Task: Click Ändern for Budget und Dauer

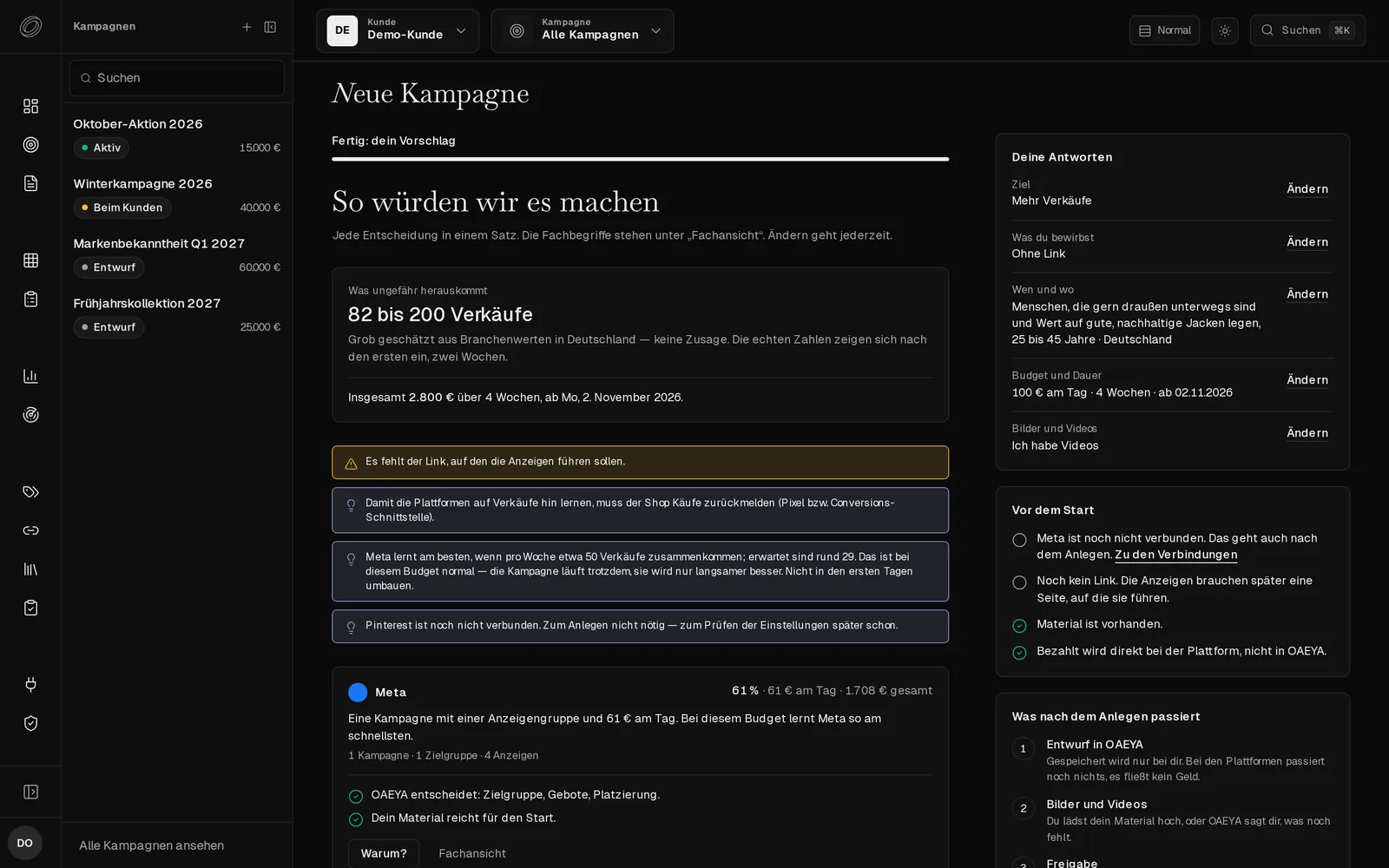Action: (x=1307, y=380)
